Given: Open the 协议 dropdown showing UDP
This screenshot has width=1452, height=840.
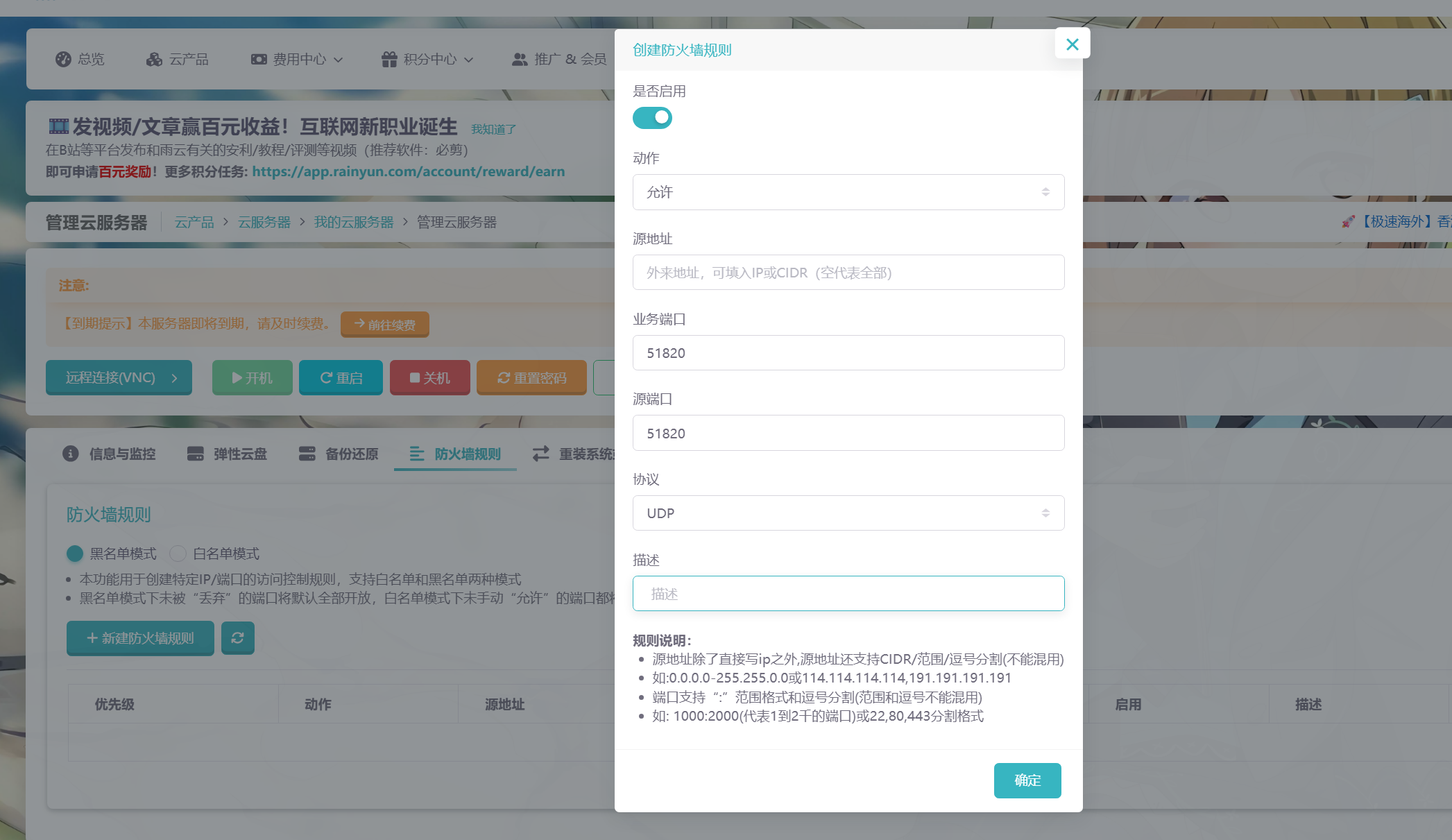Looking at the screenshot, I should coord(848,513).
